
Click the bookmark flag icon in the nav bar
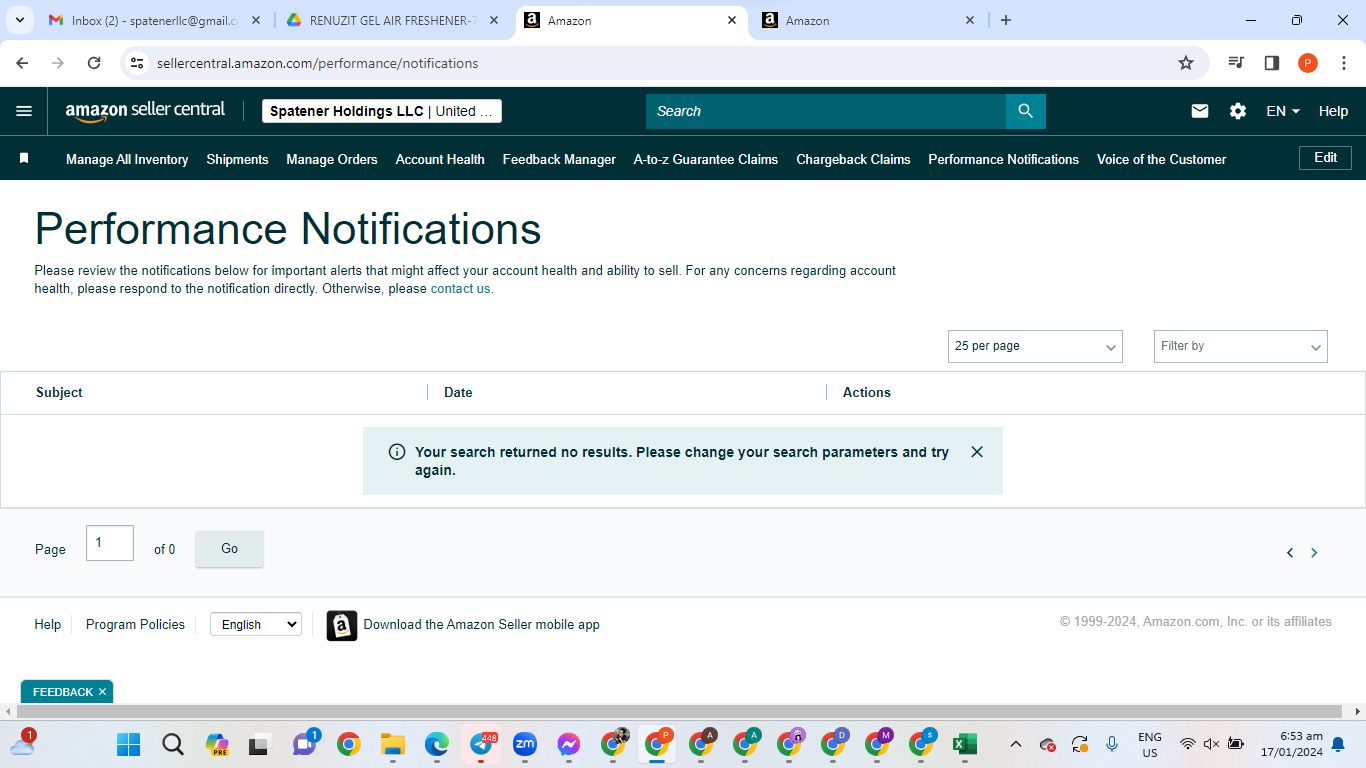click(x=24, y=158)
